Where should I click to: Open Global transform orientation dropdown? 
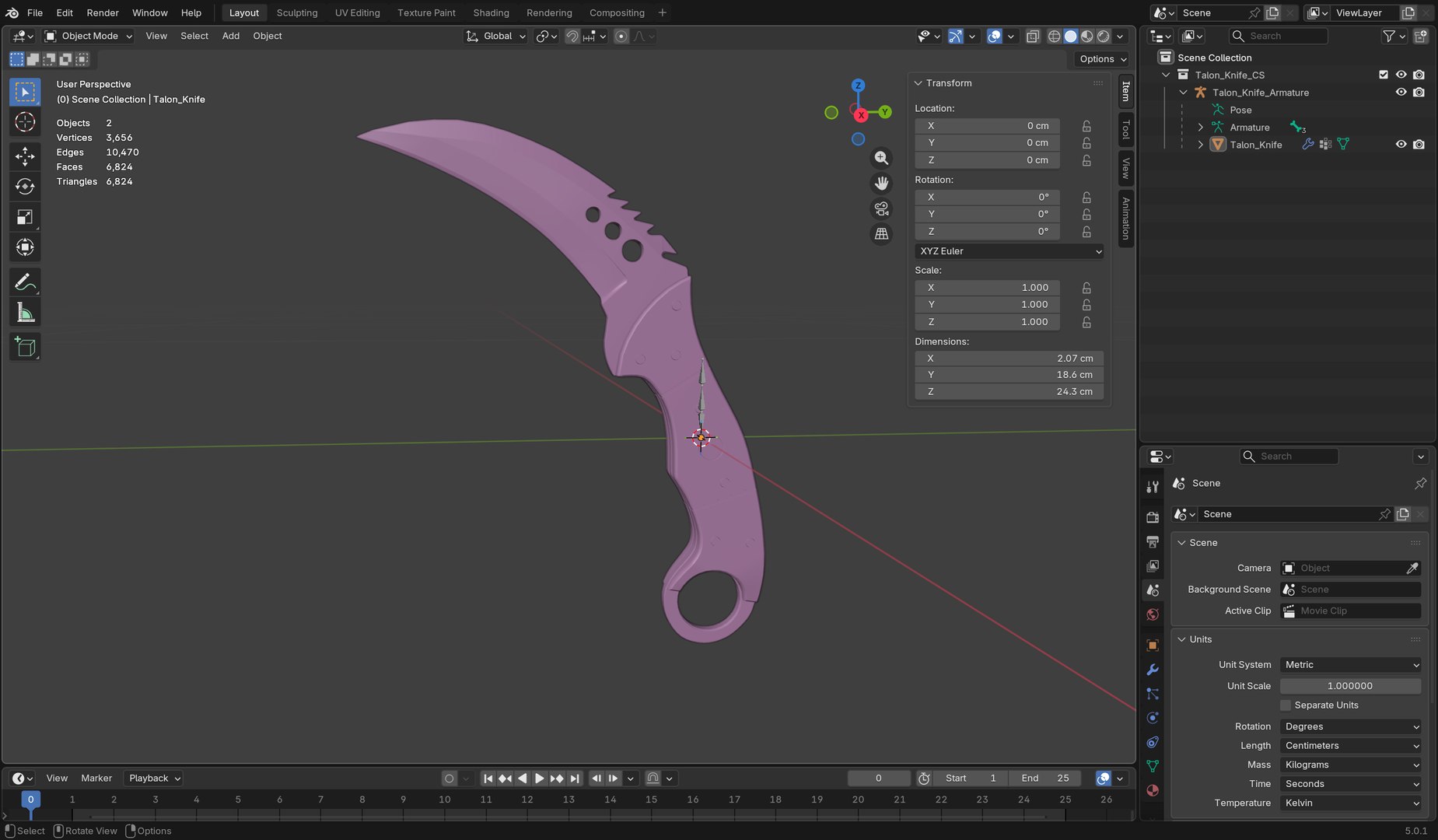pos(496,36)
